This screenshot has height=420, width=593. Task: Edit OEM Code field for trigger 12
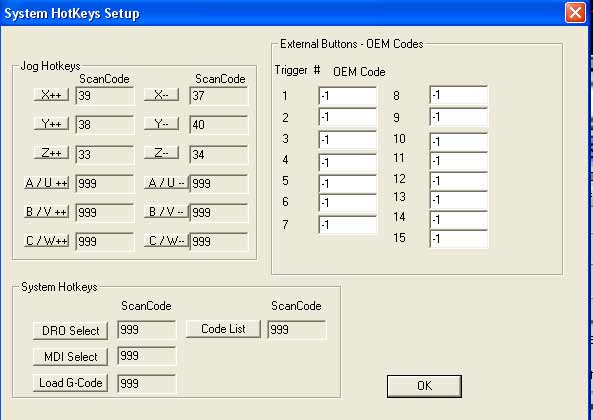(459, 181)
